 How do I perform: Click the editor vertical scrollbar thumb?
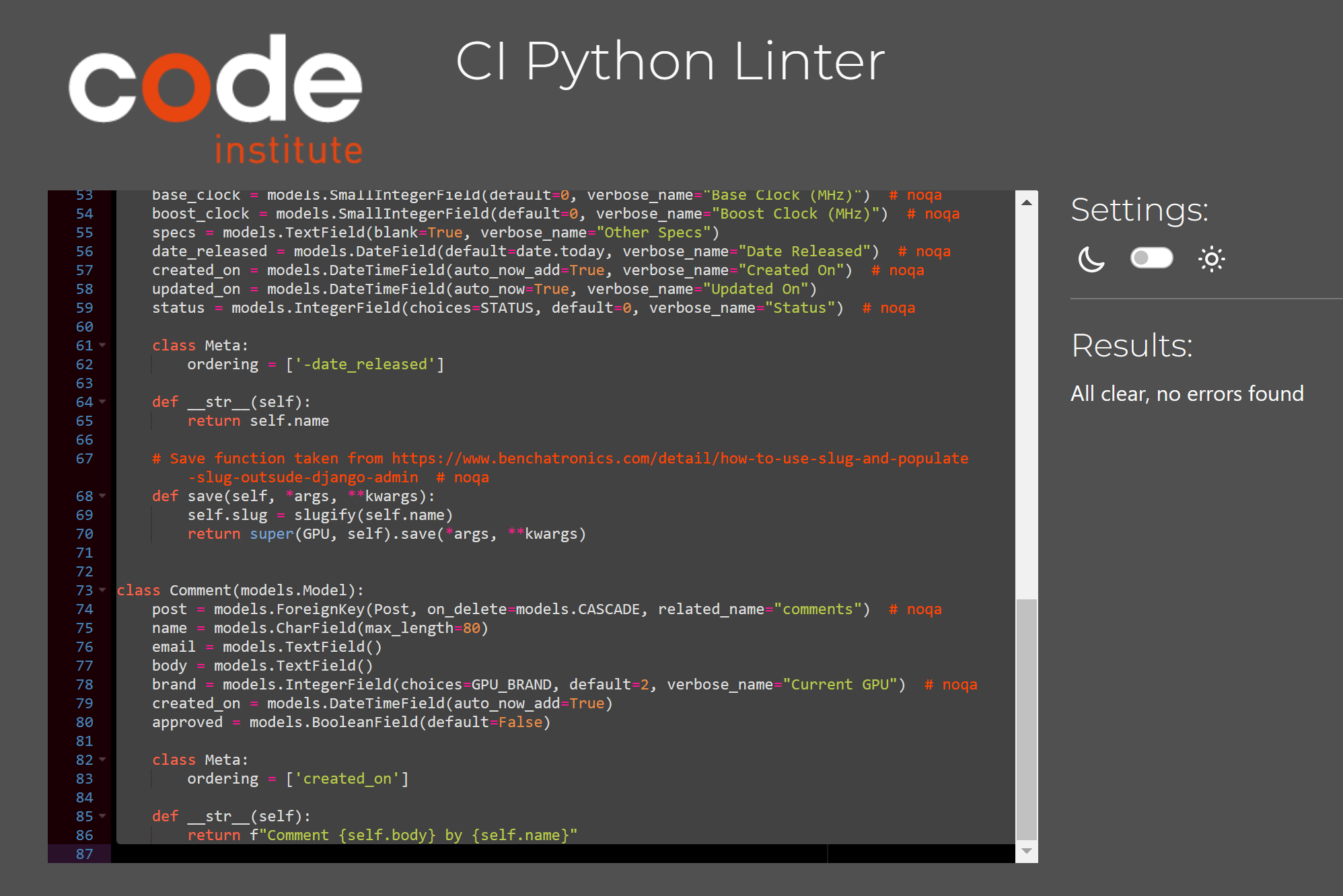1026,718
